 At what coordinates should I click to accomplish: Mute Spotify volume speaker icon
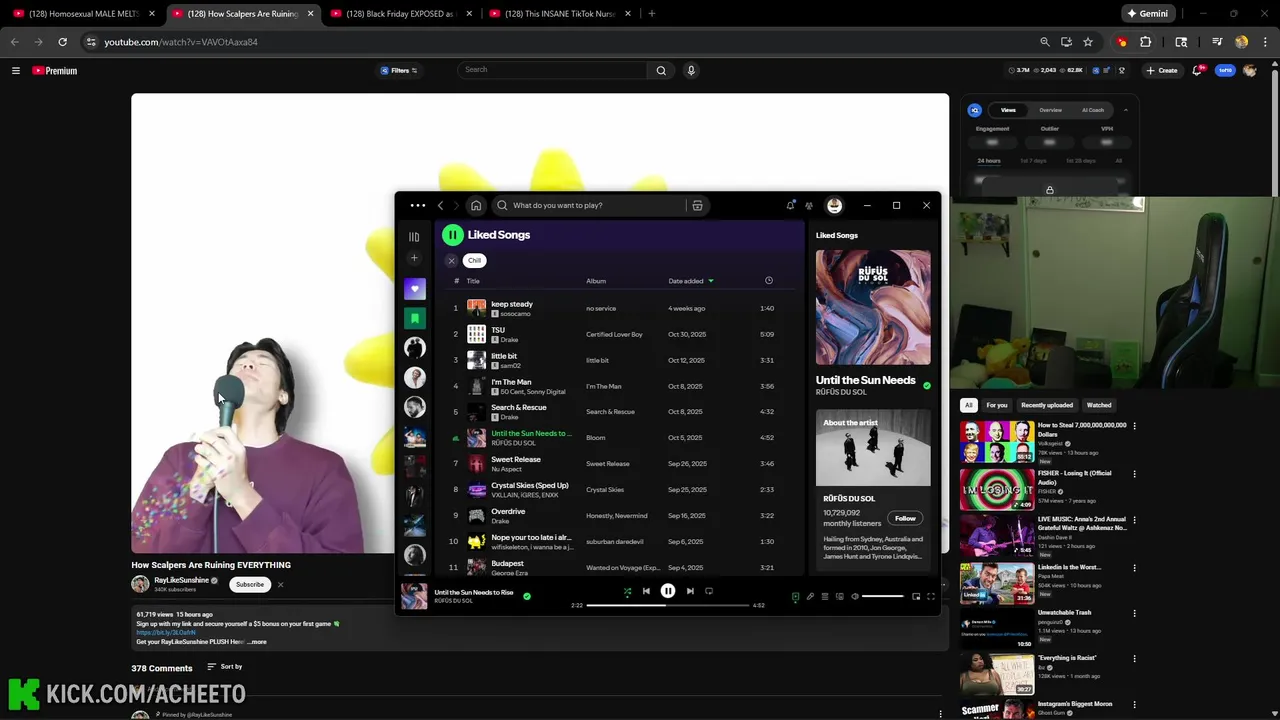[x=855, y=597]
